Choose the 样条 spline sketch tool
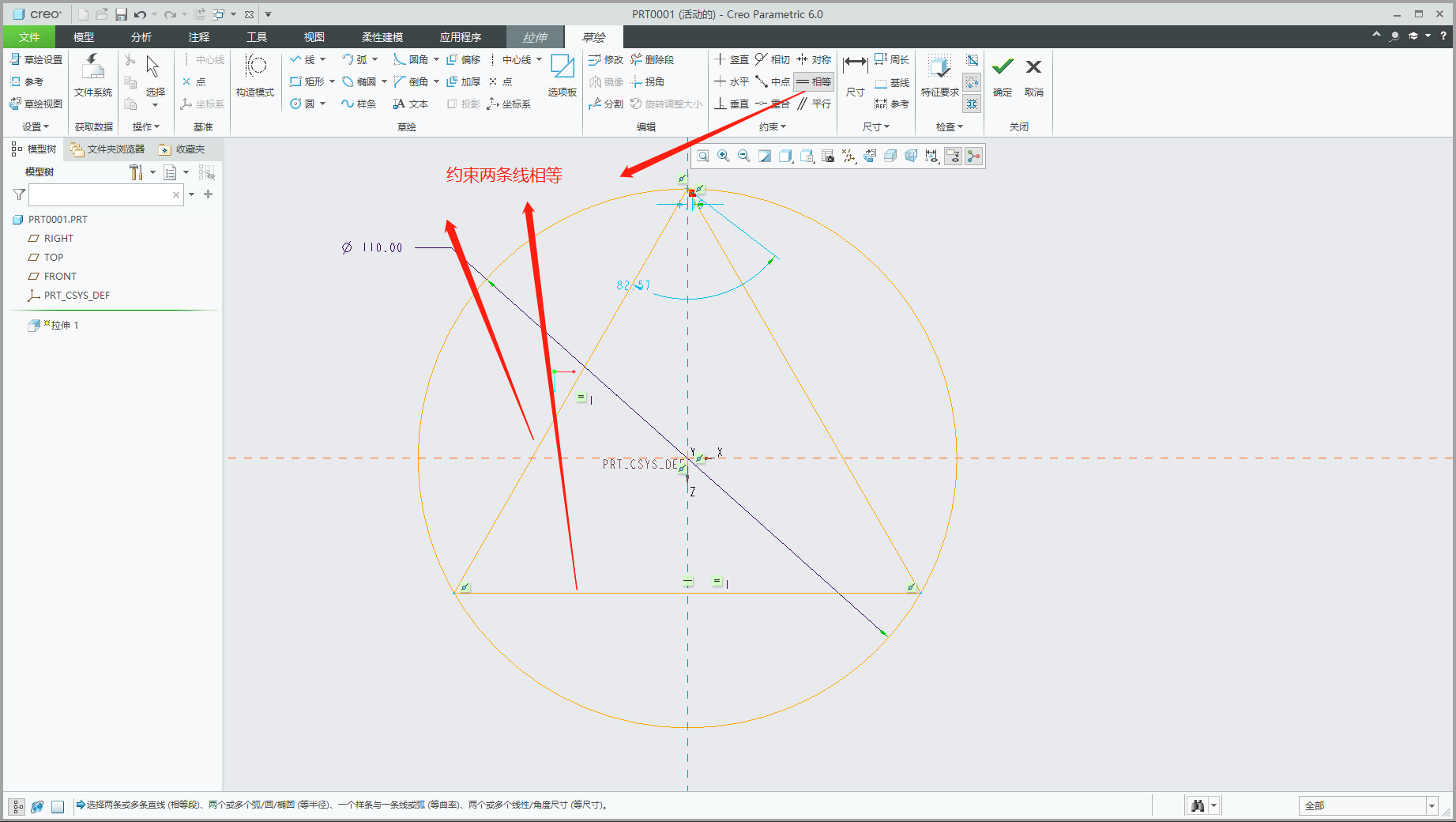 click(359, 104)
